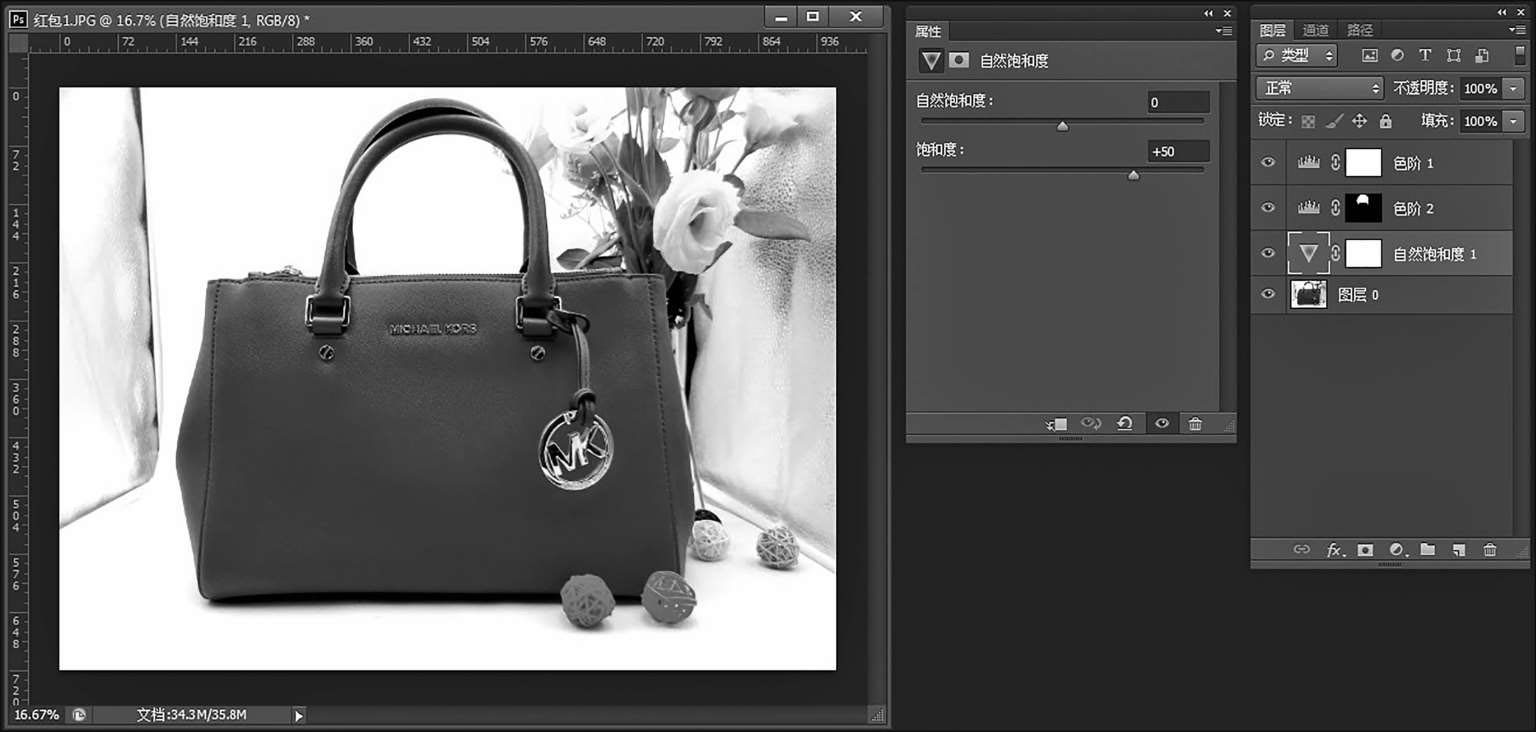Delete adjustment layer from 属性 panel trash

coord(1195,424)
